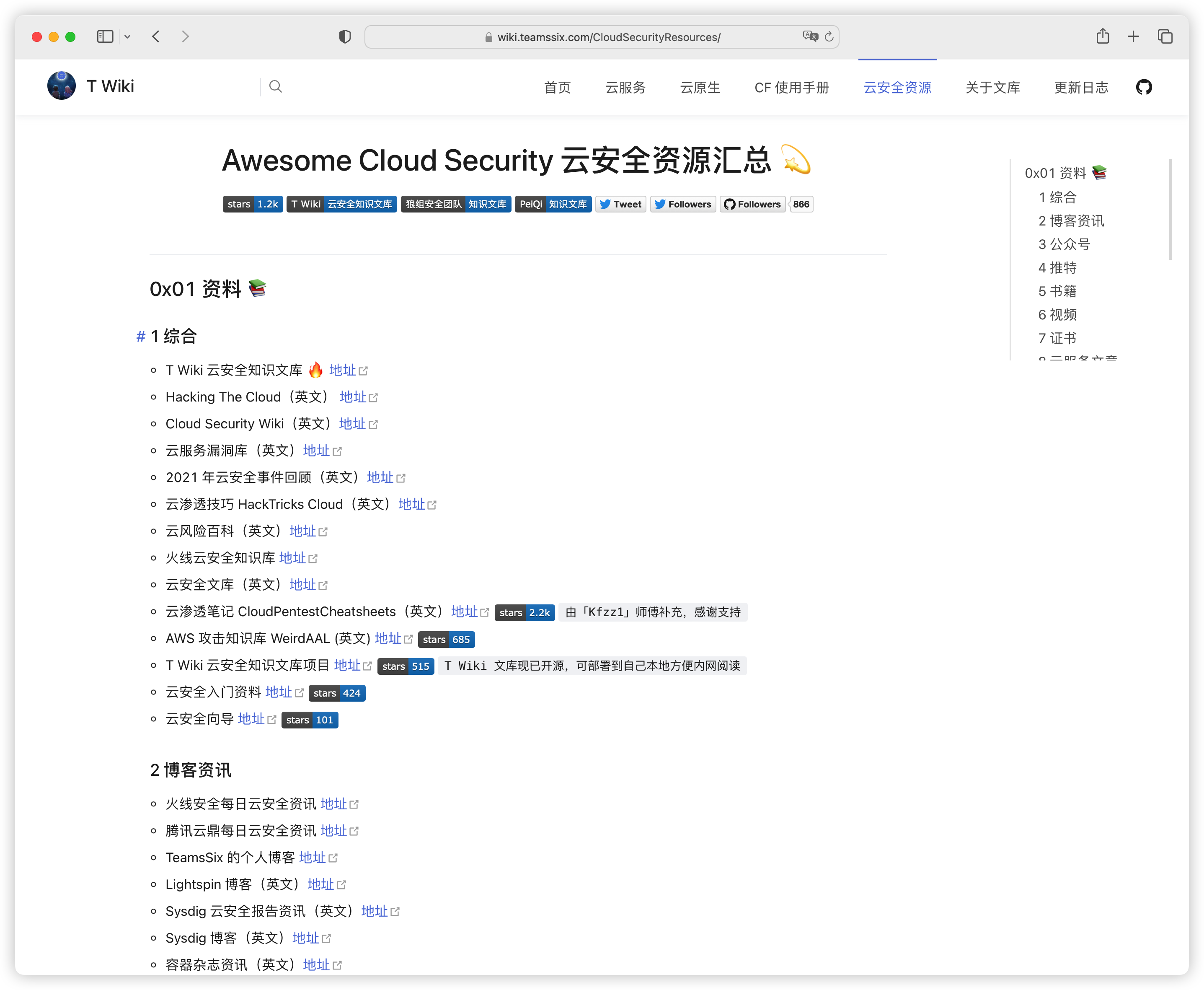Screen dimensions: 1204x990
Task: Open a new tab with the plus icon
Action: click(1133, 37)
